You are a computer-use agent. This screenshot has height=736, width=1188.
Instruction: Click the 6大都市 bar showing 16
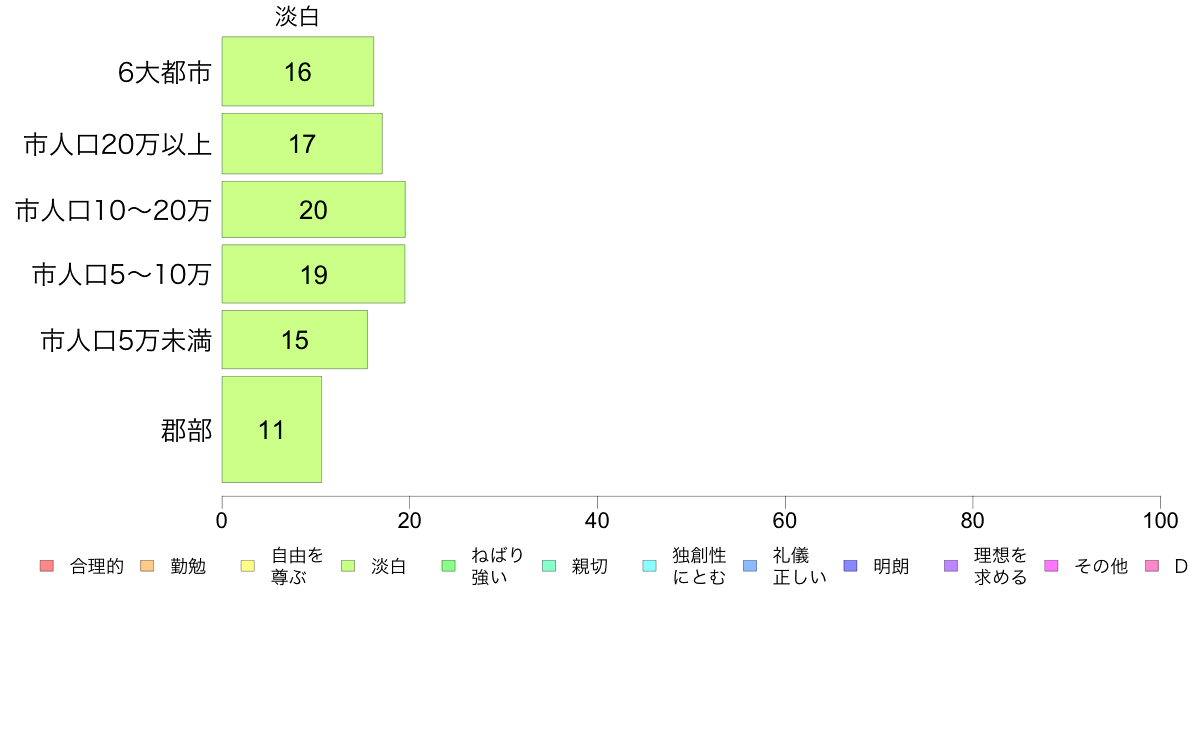tap(298, 71)
